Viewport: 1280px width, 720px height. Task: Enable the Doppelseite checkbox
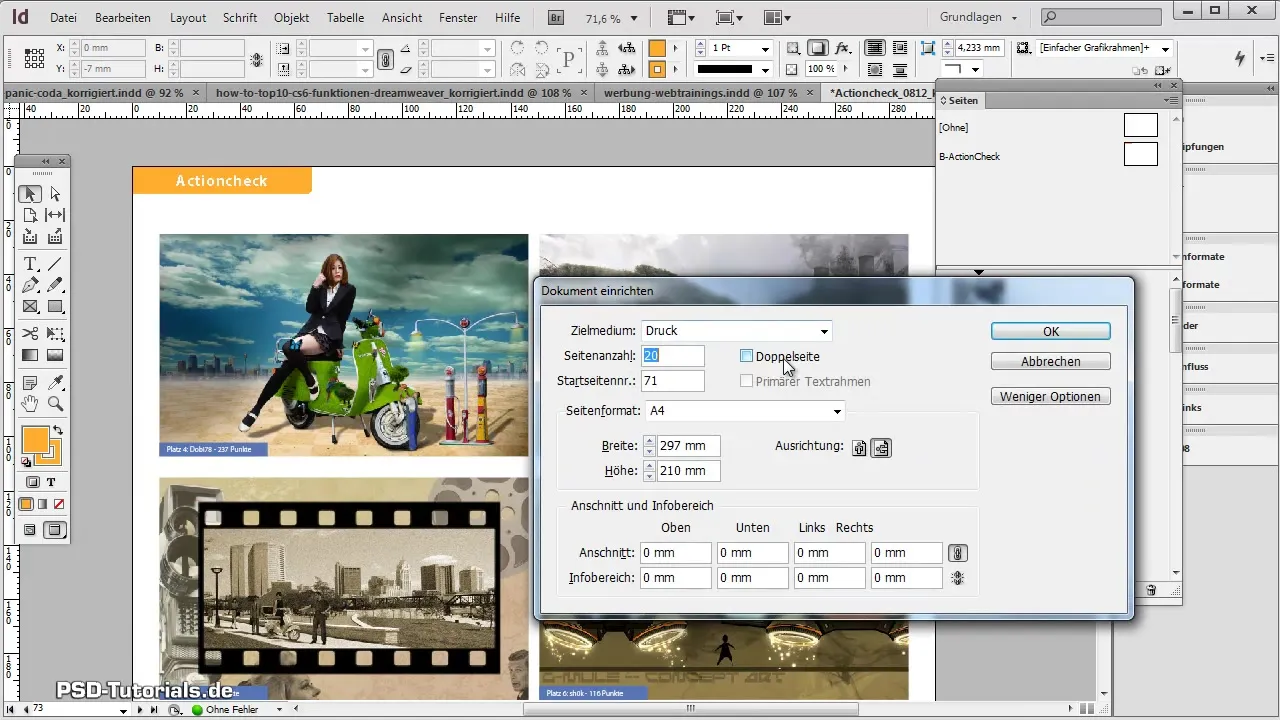pos(746,356)
